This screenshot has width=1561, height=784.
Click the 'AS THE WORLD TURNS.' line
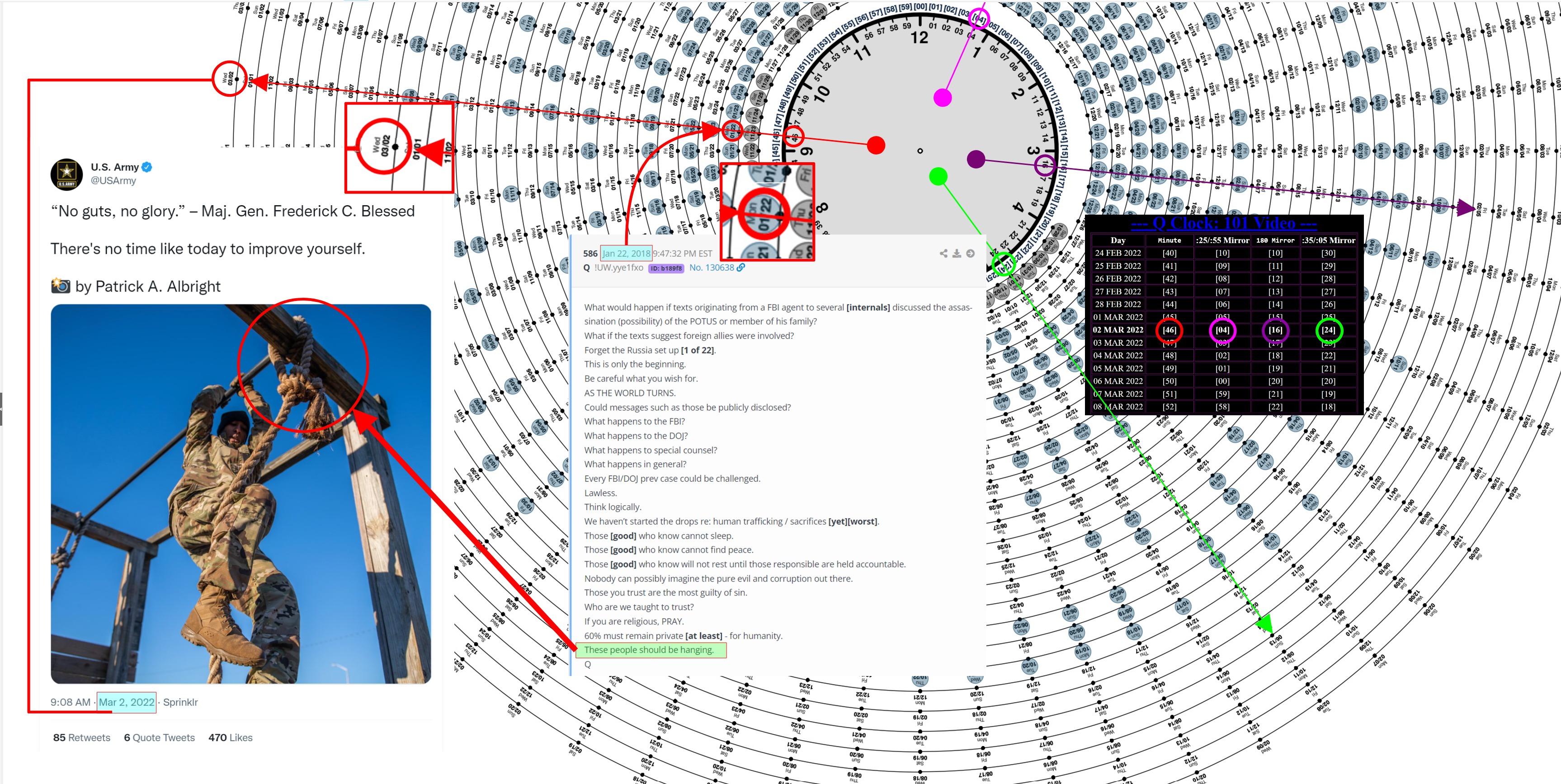tap(630, 393)
